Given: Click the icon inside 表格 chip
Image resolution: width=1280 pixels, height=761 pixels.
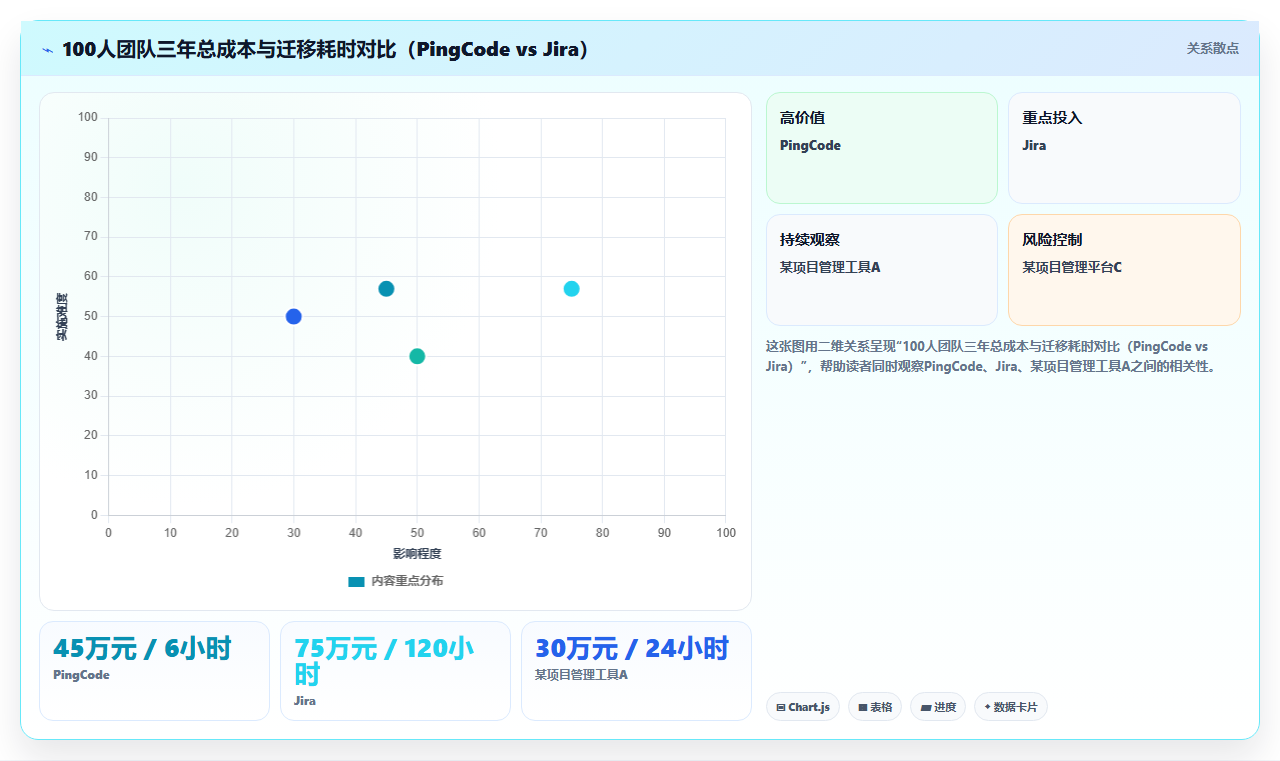Looking at the screenshot, I should tap(863, 708).
